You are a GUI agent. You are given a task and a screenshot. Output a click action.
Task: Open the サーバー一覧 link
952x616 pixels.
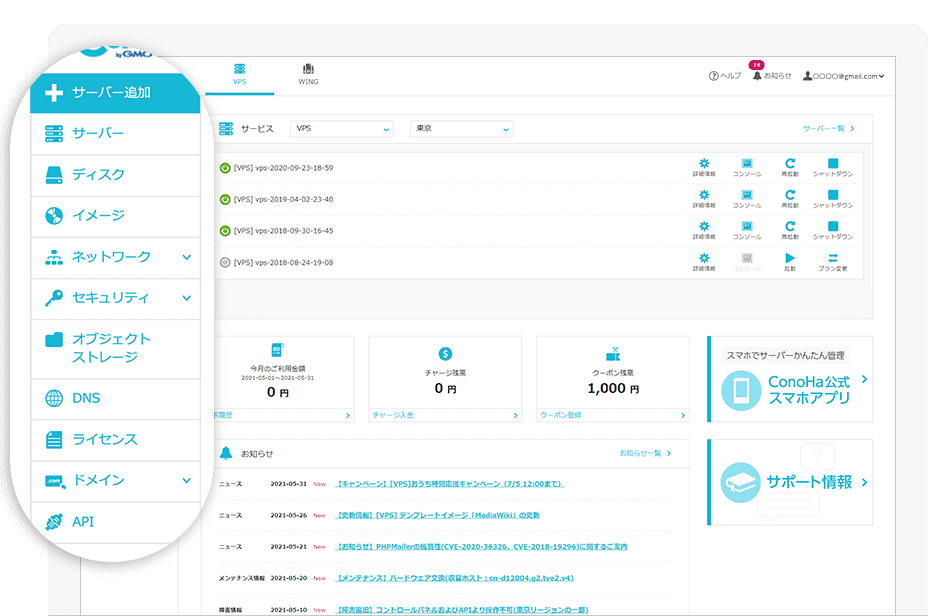(x=829, y=129)
